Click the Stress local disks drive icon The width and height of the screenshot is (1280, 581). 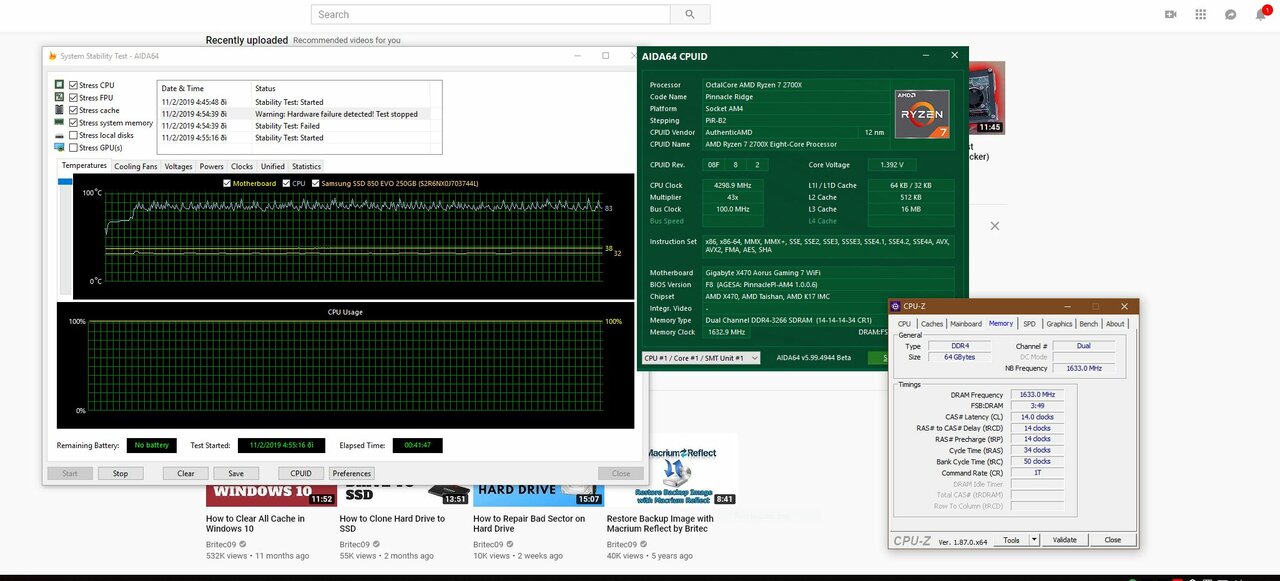point(60,135)
